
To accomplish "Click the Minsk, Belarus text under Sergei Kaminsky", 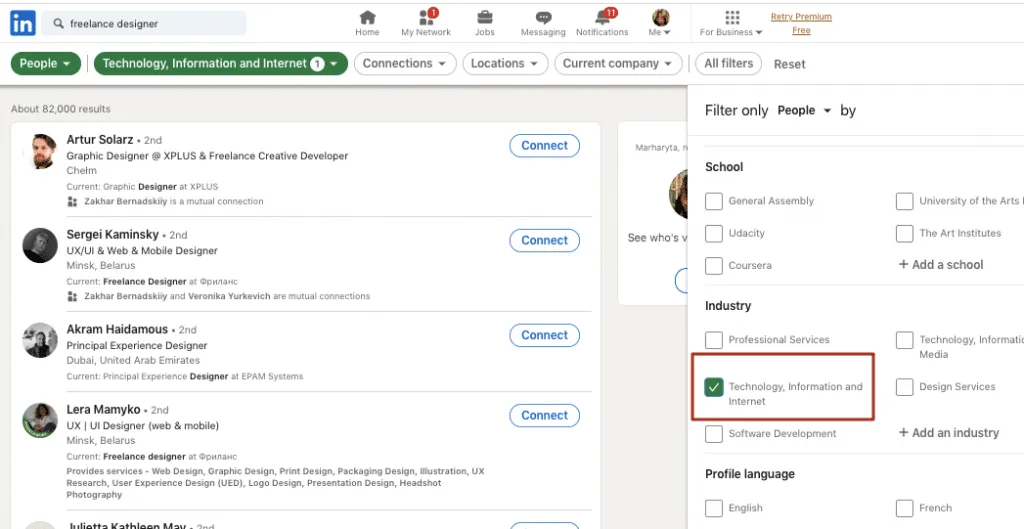I will pos(101,266).
